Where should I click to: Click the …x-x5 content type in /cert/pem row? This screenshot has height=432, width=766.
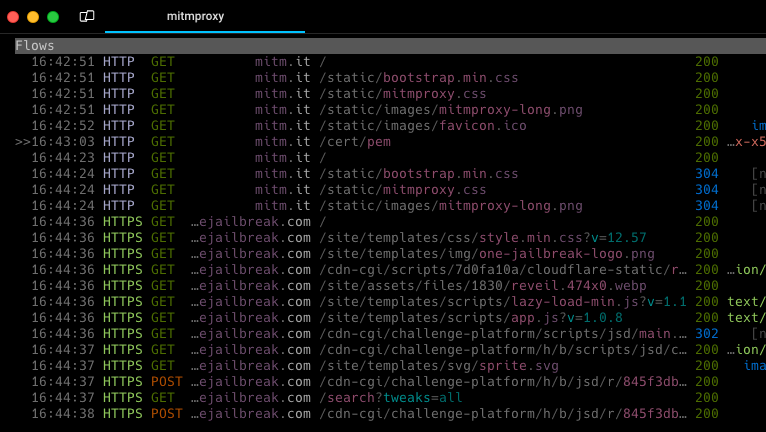(x=746, y=142)
